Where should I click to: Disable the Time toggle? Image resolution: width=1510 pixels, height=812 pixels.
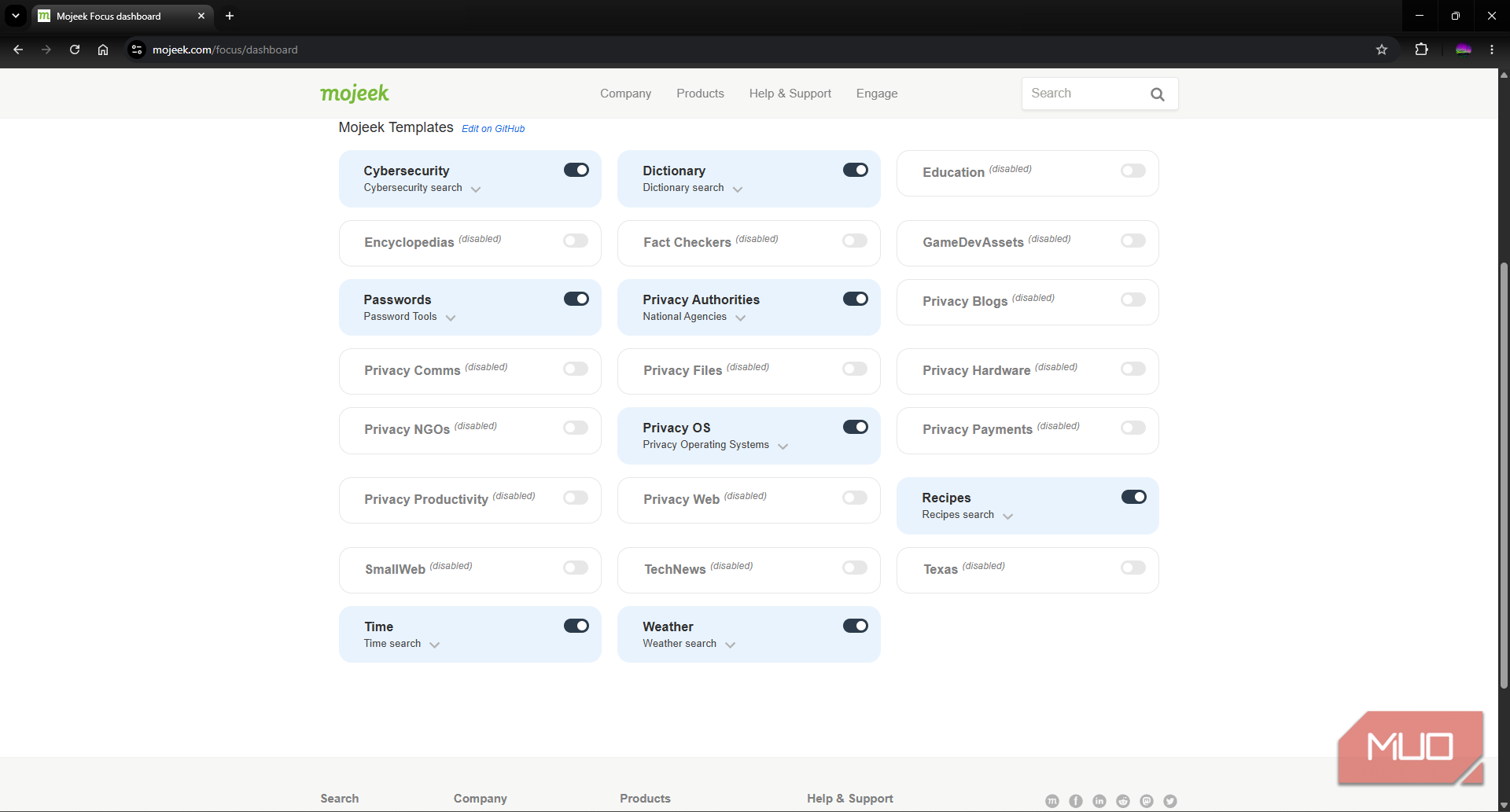[x=576, y=626]
